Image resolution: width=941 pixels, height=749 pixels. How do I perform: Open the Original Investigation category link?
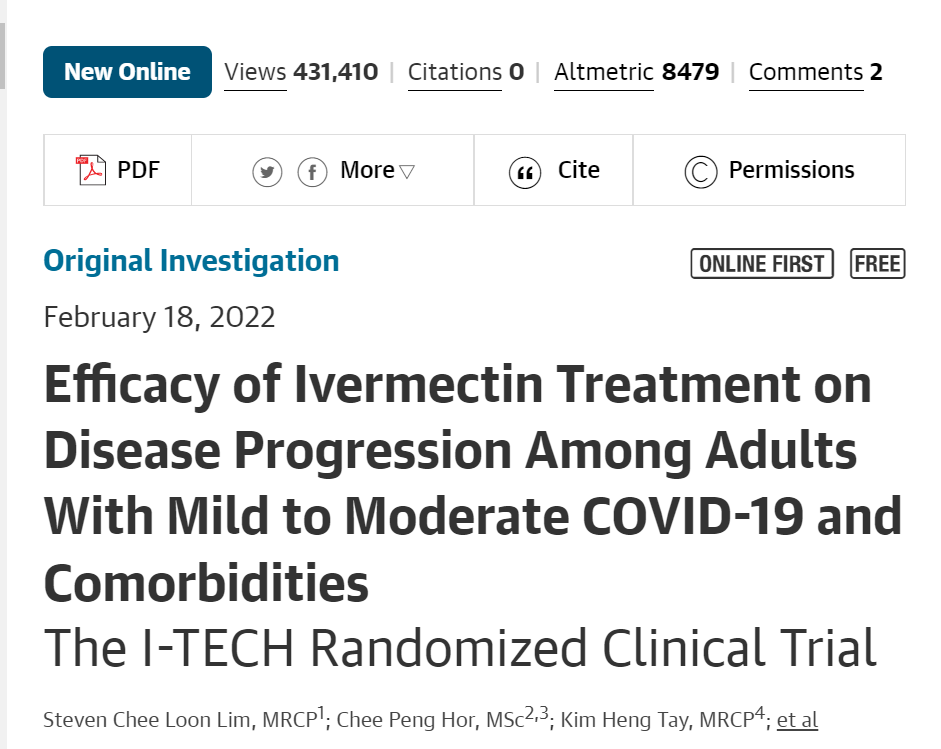[191, 262]
